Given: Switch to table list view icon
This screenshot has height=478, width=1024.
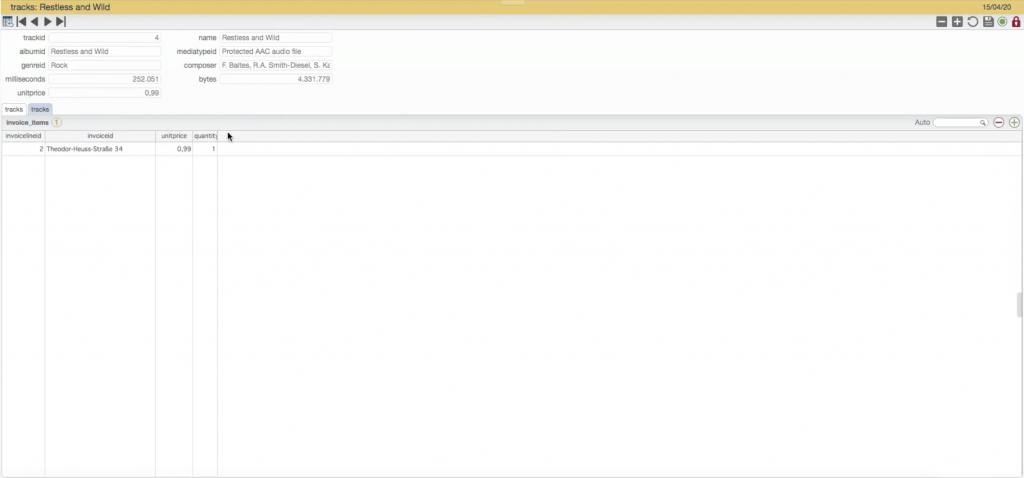Looking at the screenshot, I should 8,22.
